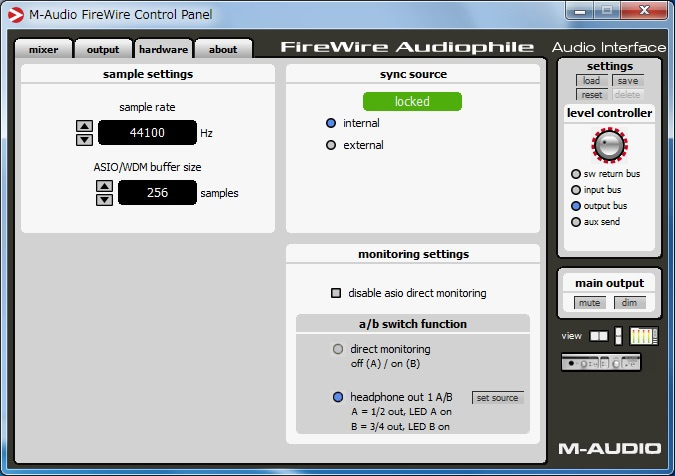Switch to the mixer tab
675x476 pixels.
coord(43,49)
